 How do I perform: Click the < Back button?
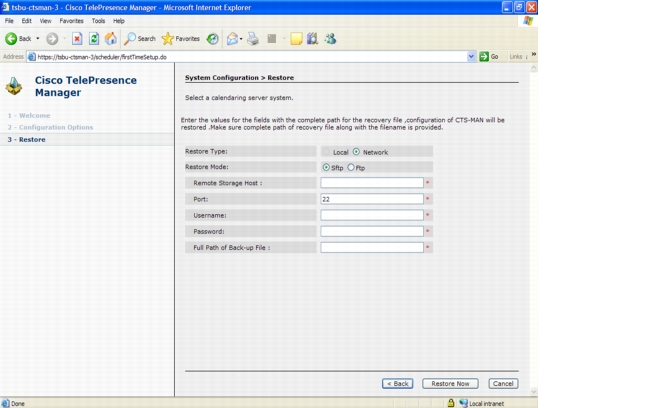pos(397,383)
